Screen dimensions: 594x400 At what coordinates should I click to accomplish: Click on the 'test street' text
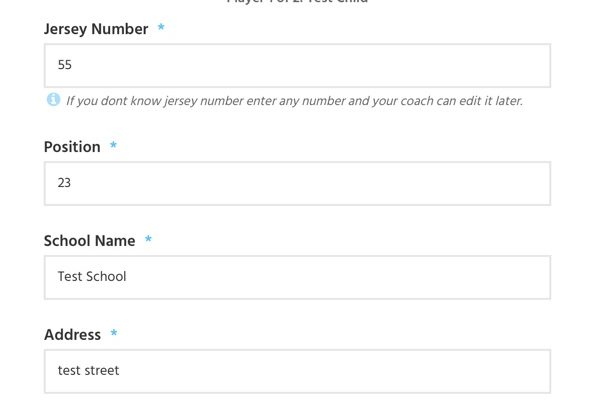tap(88, 370)
